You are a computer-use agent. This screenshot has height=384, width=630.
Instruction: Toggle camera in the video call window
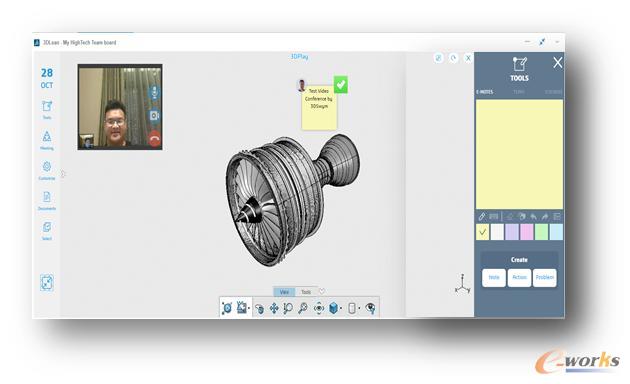pyautogui.click(x=154, y=116)
